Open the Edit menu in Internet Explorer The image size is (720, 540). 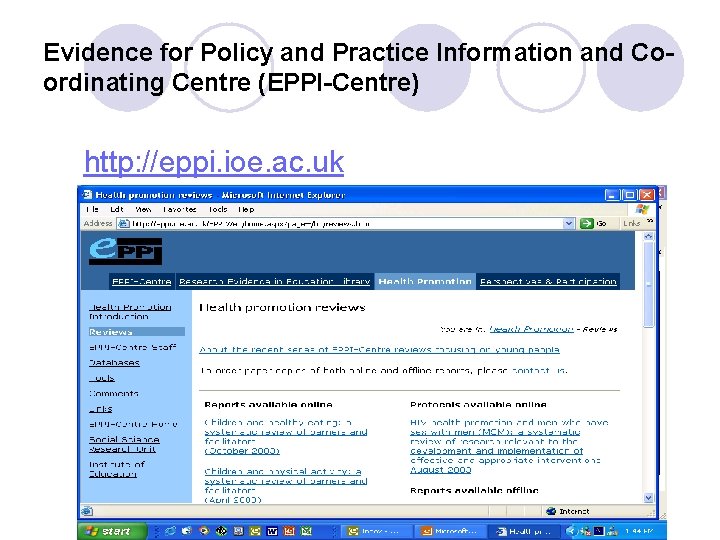(117, 209)
